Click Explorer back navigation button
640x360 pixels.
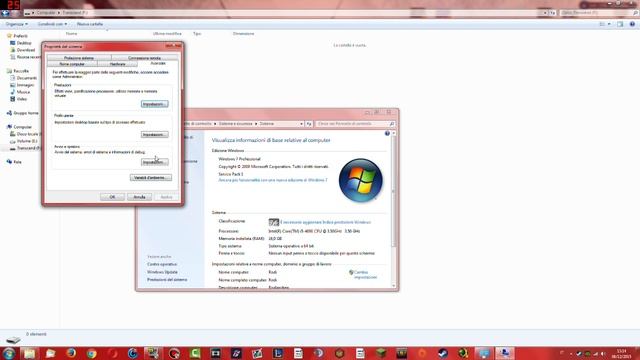[5, 13]
